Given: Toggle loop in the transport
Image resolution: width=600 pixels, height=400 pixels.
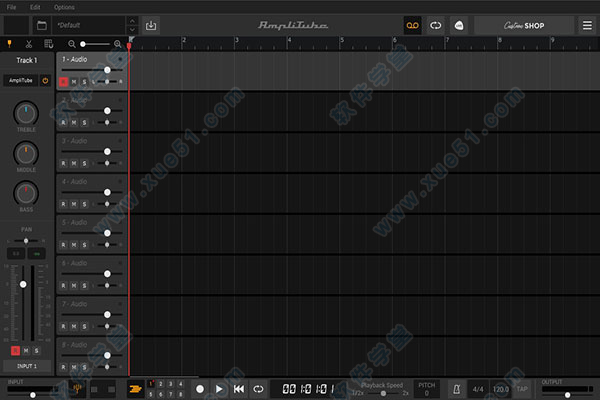Looking at the screenshot, I should (258, 389).
